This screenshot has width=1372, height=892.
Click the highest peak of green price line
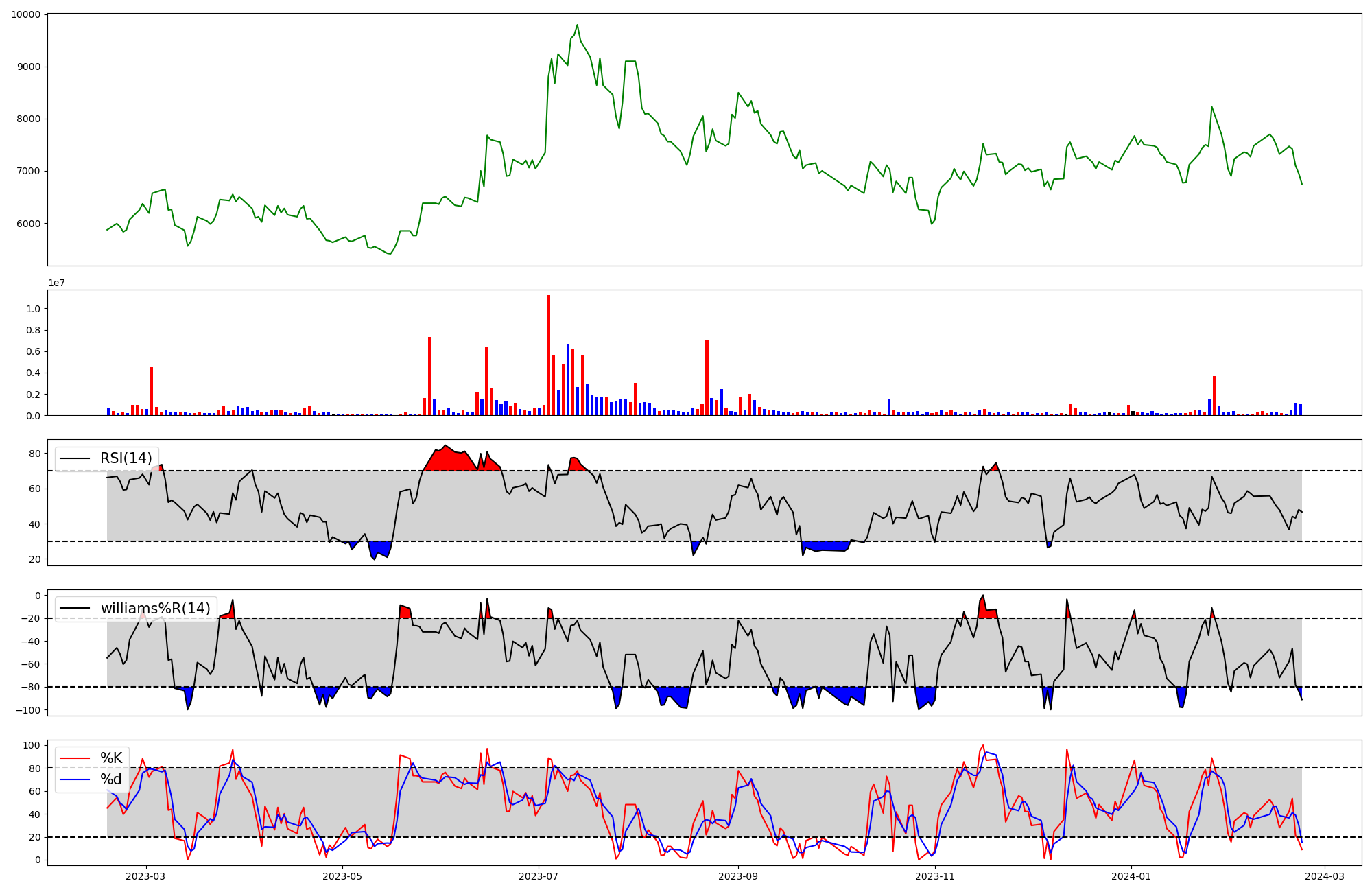577,25
